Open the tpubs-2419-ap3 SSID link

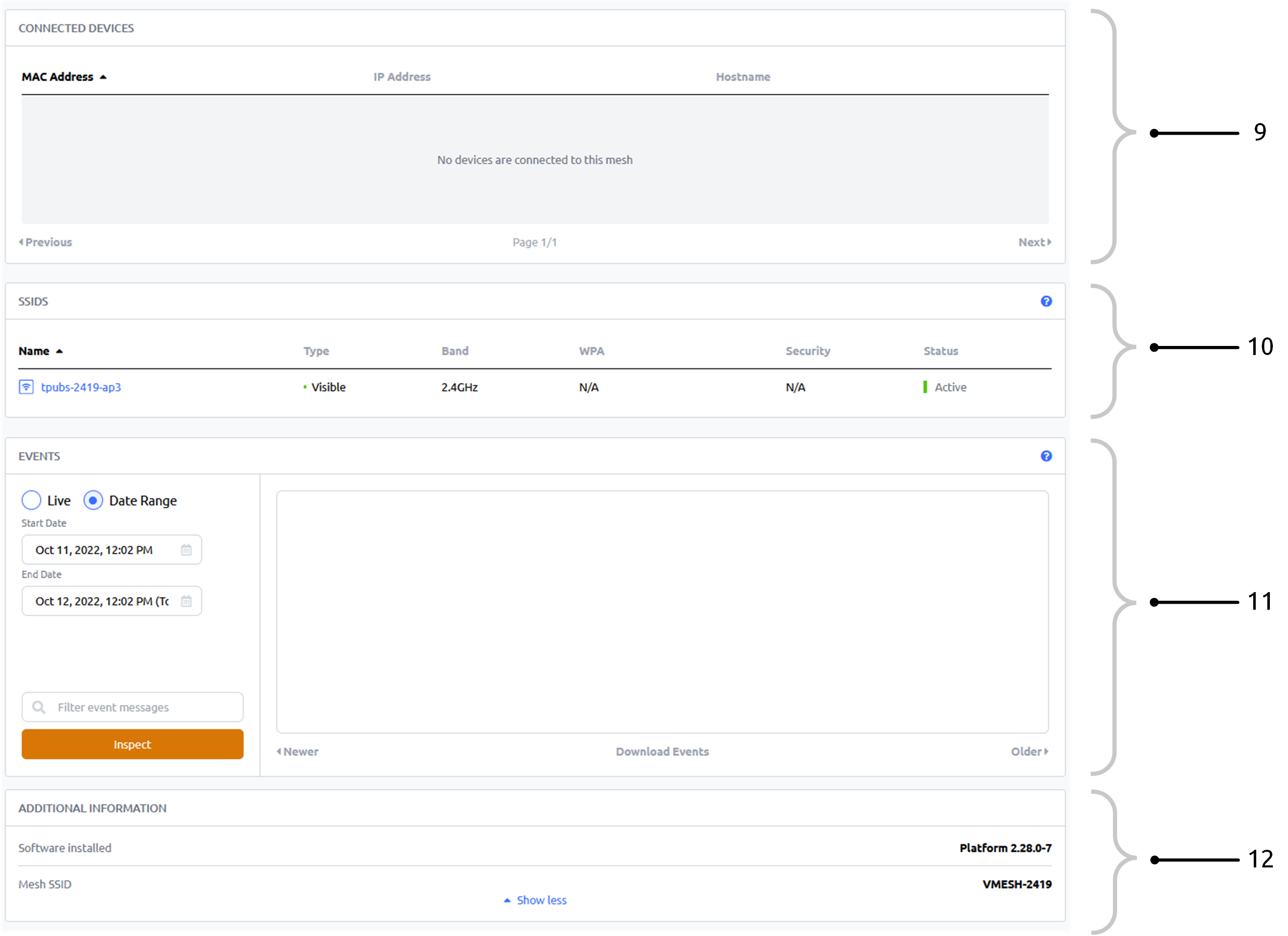click(x=81, y=387)
